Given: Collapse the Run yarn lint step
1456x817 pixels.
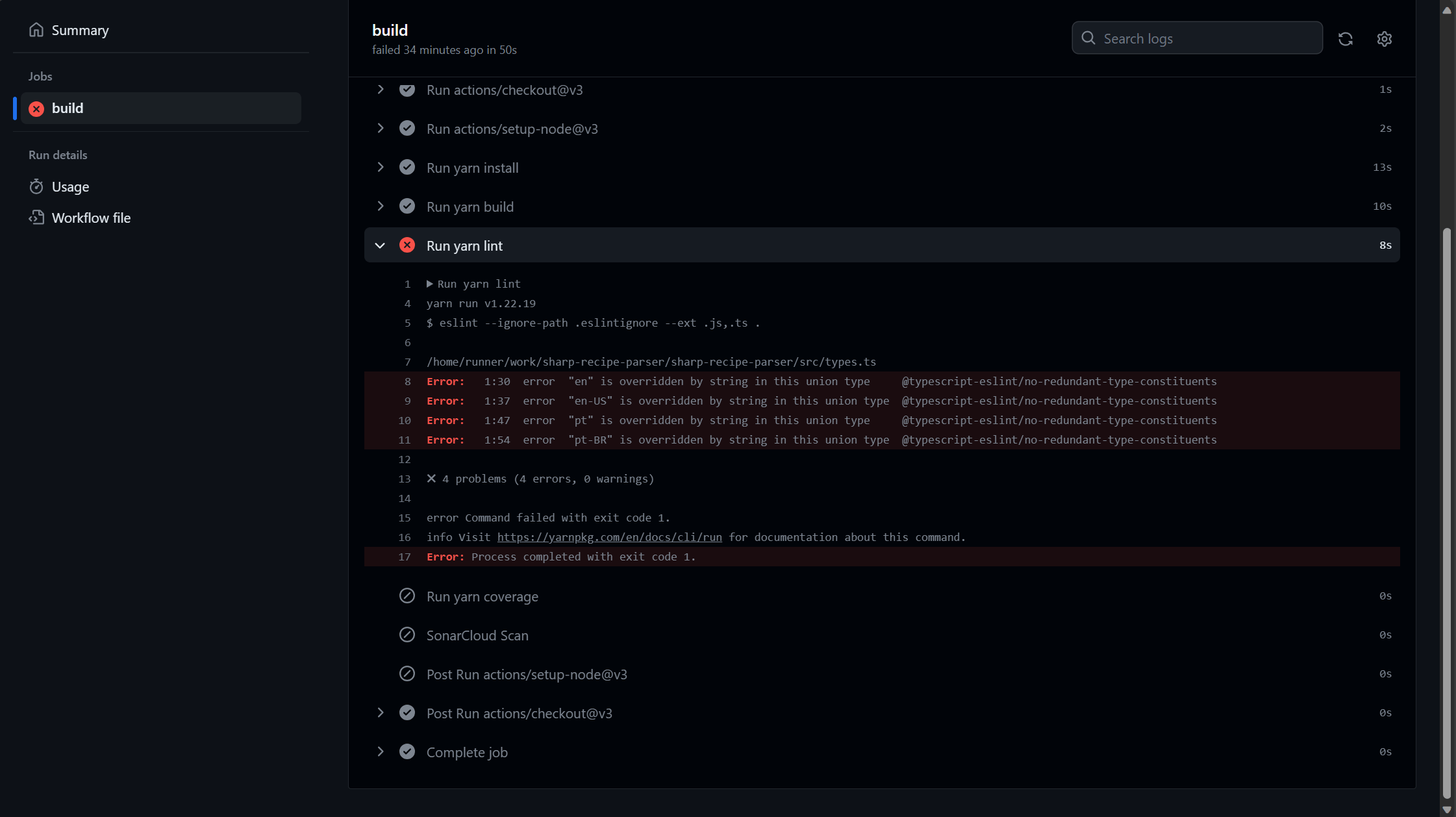Looking at the screenshot, I should (x=380, y=245).
